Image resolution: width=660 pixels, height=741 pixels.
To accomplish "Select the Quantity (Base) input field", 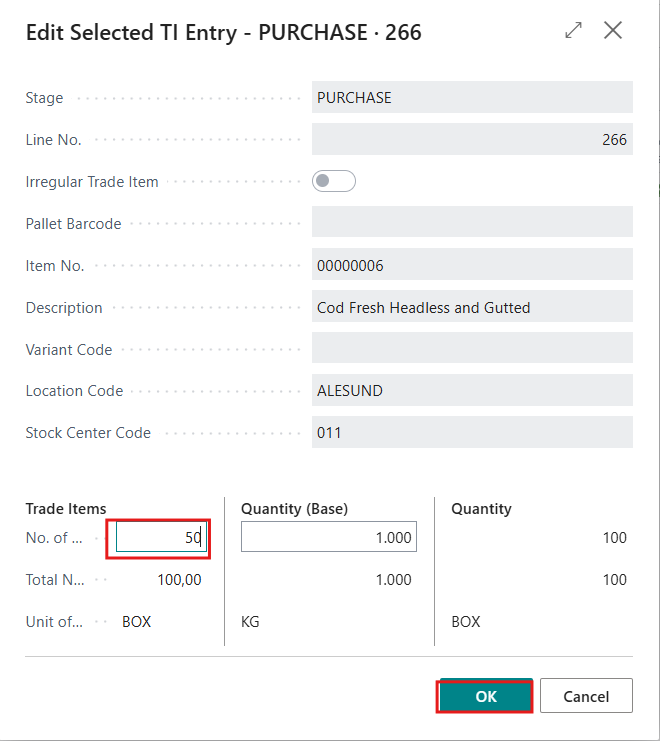I will tap(329, 537).
